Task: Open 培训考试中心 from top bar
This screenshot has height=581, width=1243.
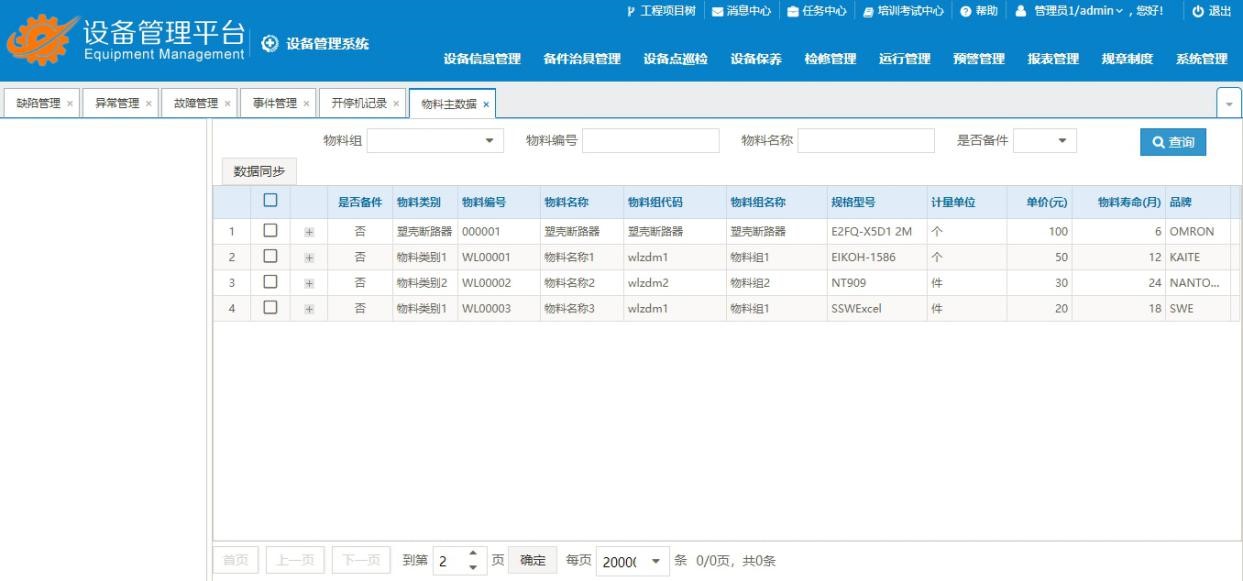Action: 870,11
